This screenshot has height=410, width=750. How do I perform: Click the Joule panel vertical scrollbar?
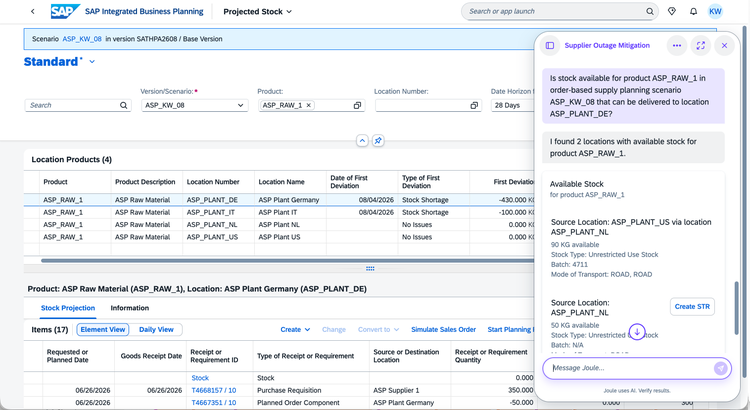click(737, 309)
